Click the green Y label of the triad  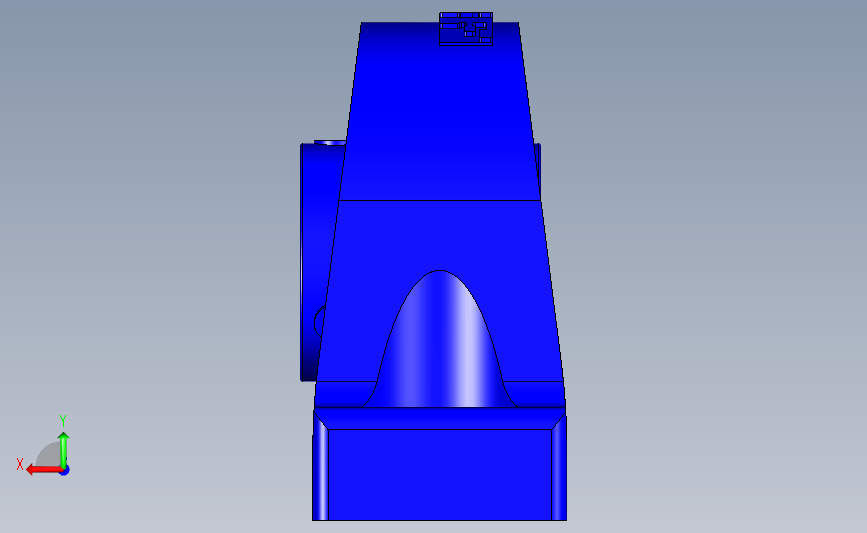click(62, 421)
